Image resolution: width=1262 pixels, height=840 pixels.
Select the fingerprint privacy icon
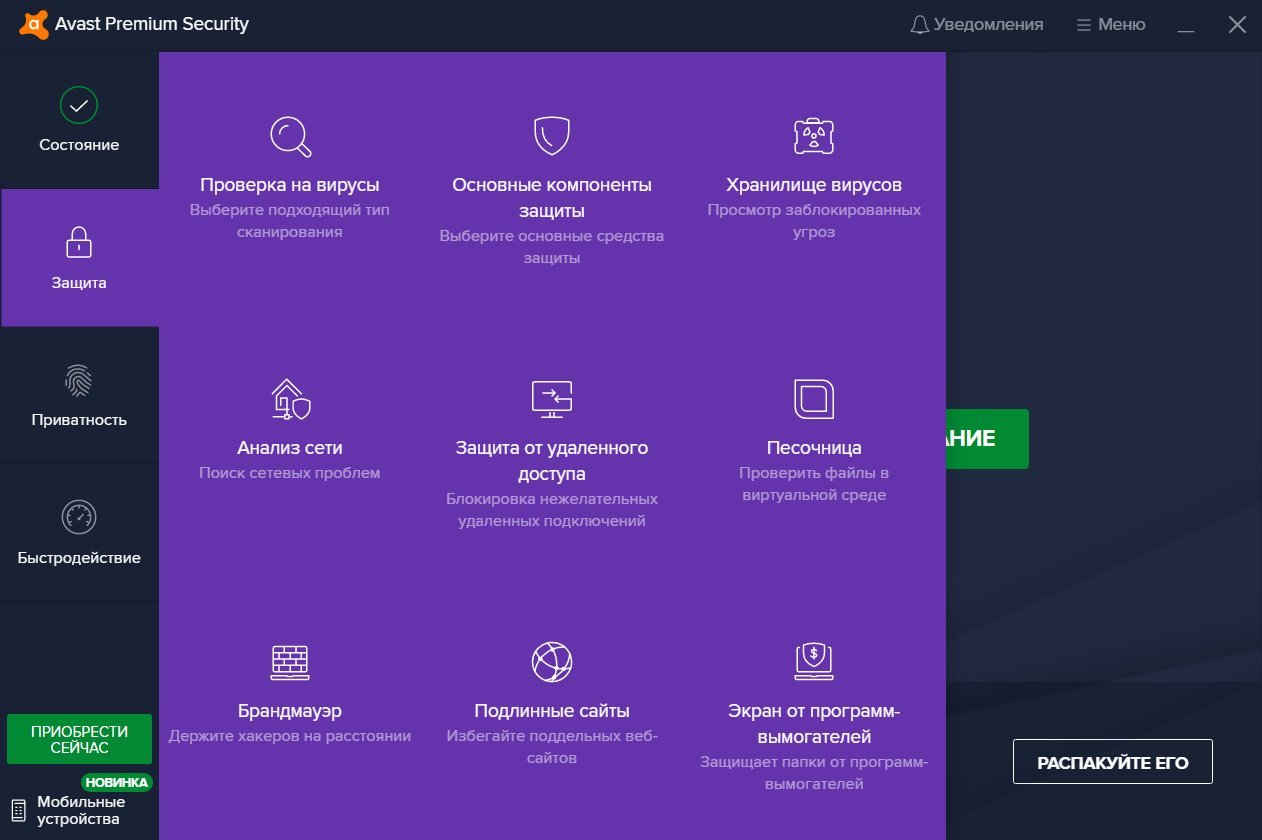tap(79, 380)
